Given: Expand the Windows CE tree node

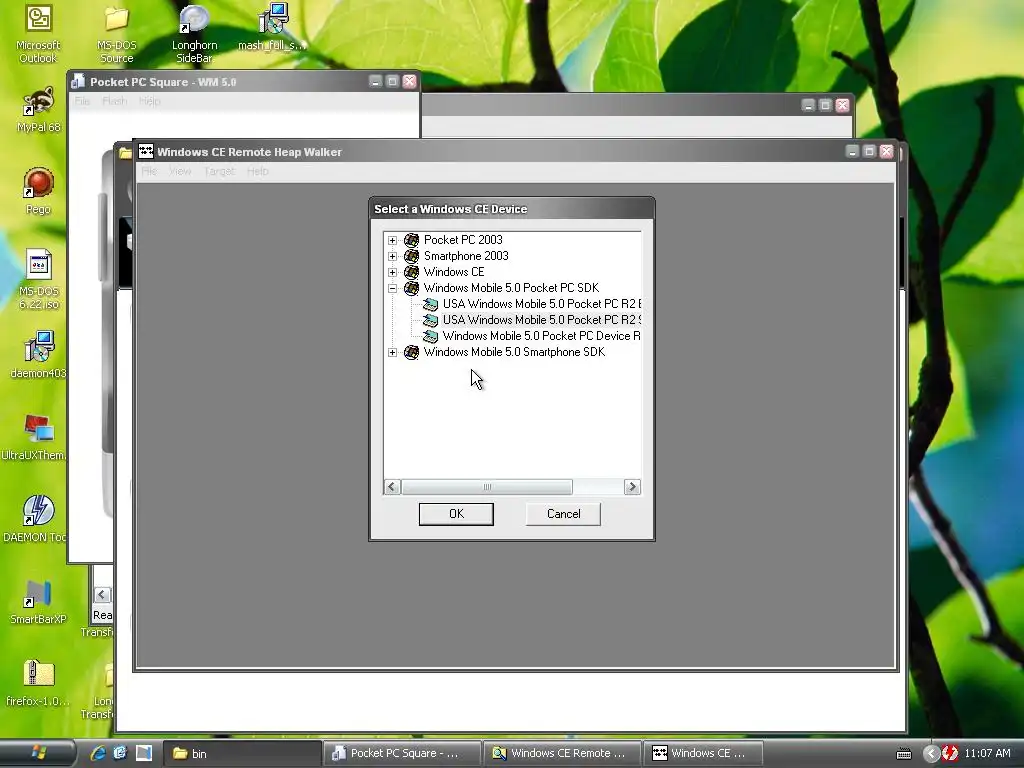Looking at the screenshot, I should (392, 272).
